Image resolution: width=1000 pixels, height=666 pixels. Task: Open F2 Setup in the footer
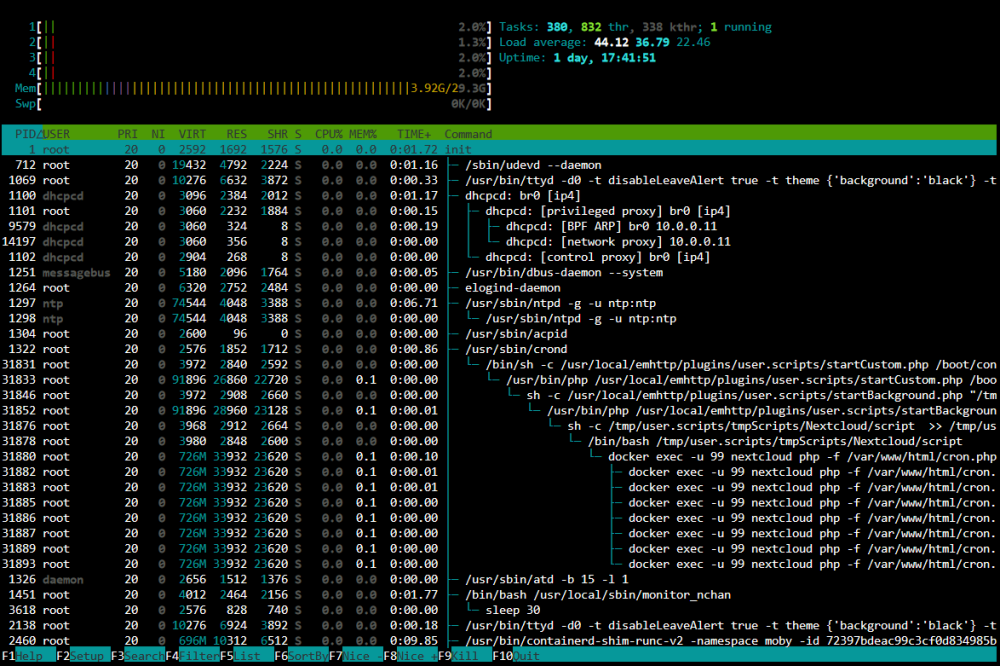pos(83,656)
